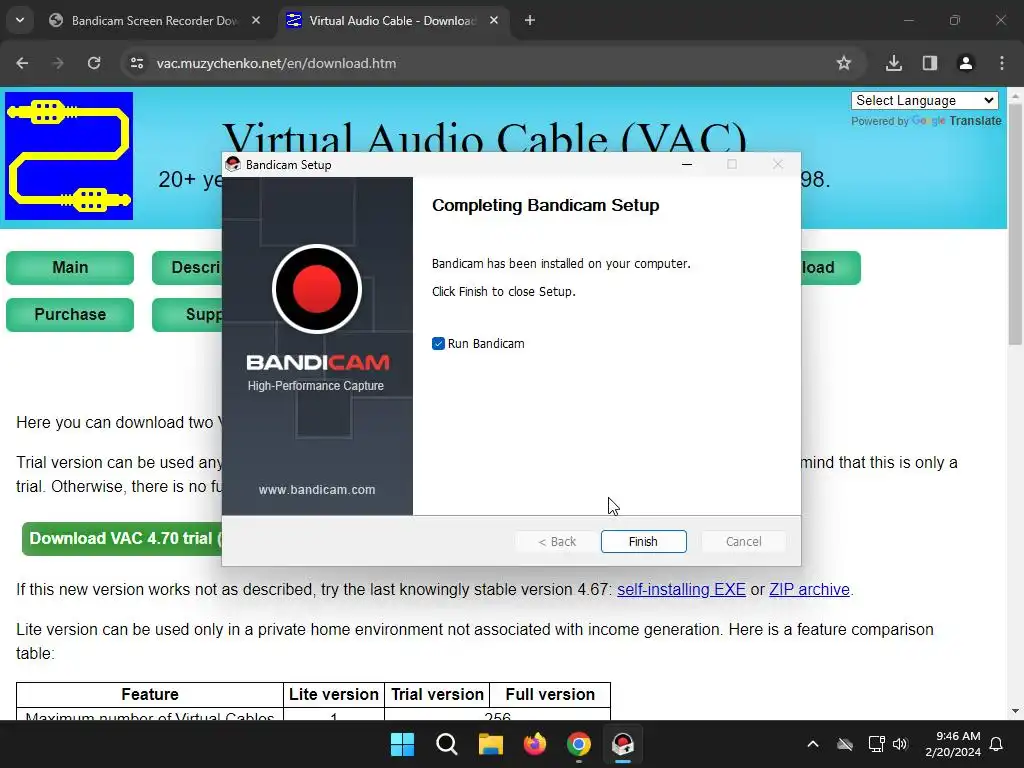Click the Feature table header

pos(150,694)
